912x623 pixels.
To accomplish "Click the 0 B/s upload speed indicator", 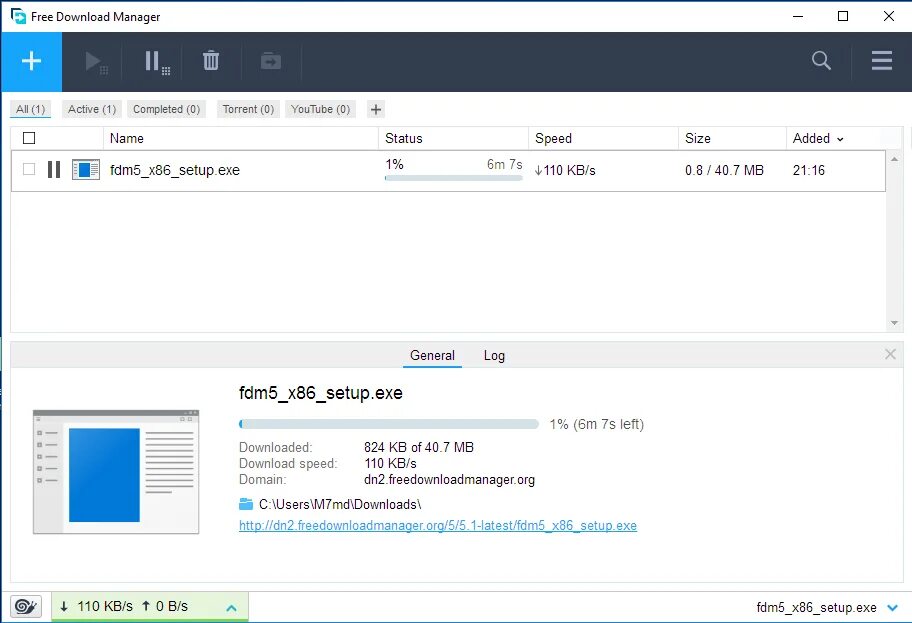I will (165, 607).
